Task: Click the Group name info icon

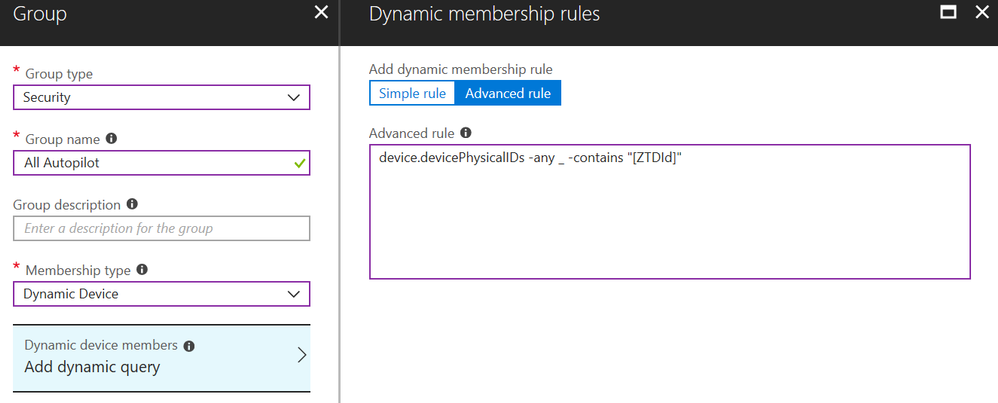Action: click(x=111, y=139)
